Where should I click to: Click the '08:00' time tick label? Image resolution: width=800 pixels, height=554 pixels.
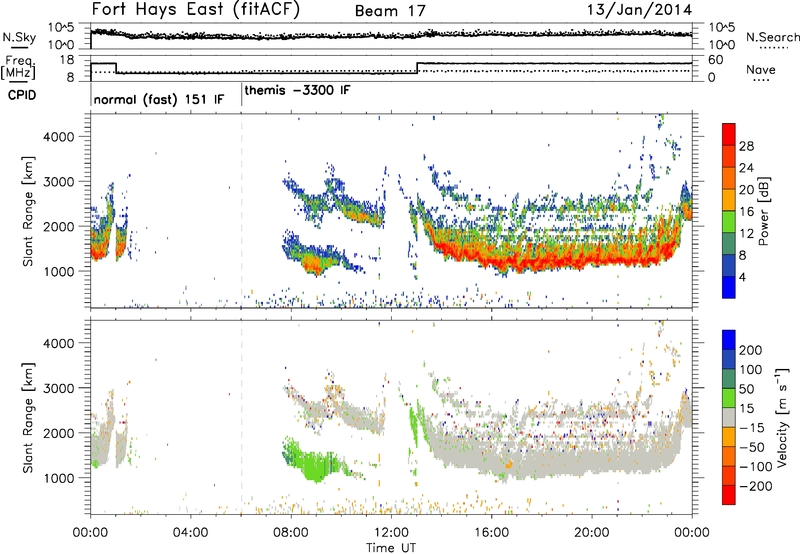tap(291, 533)
